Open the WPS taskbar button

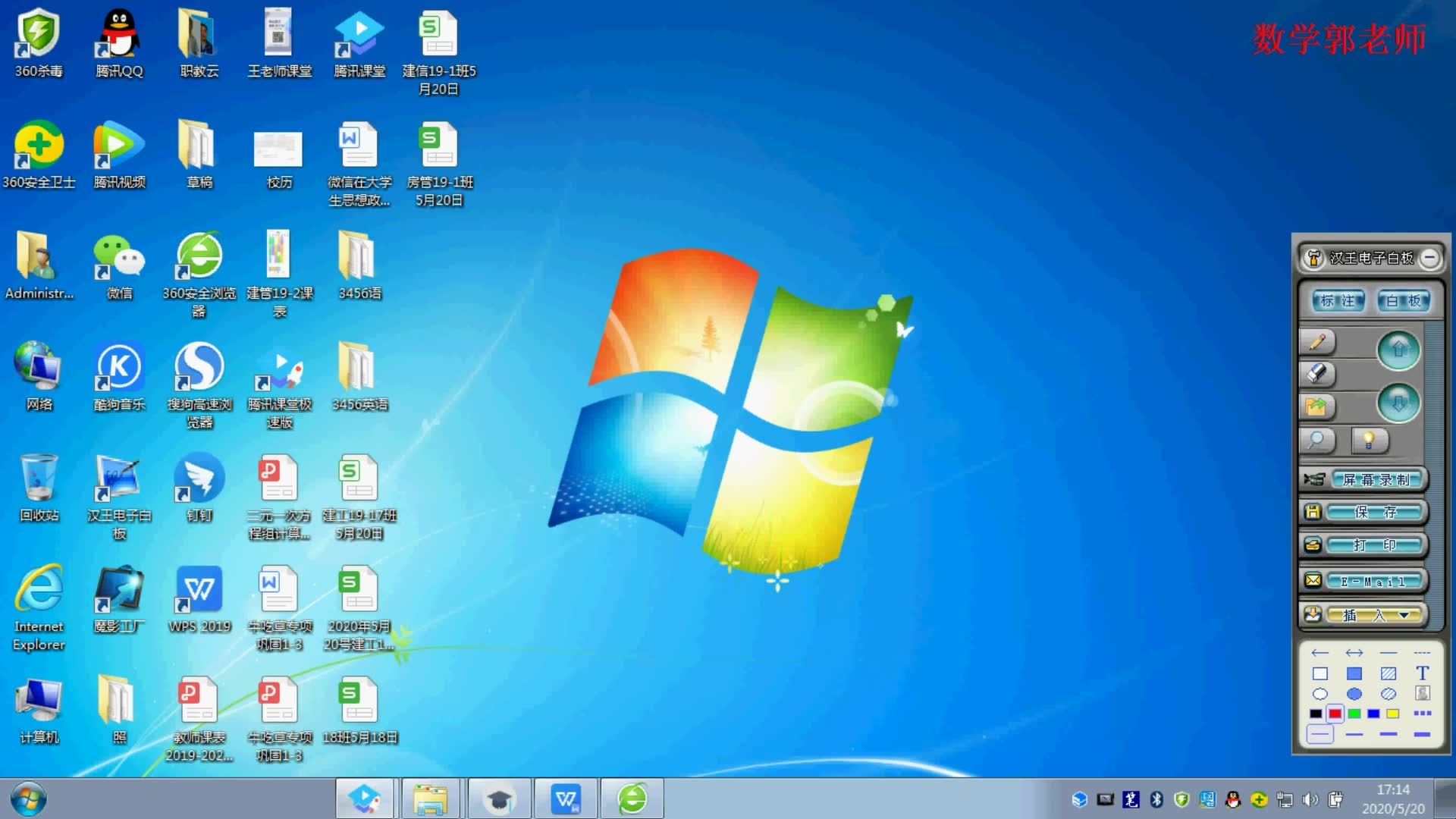click(x=566, y=799)
